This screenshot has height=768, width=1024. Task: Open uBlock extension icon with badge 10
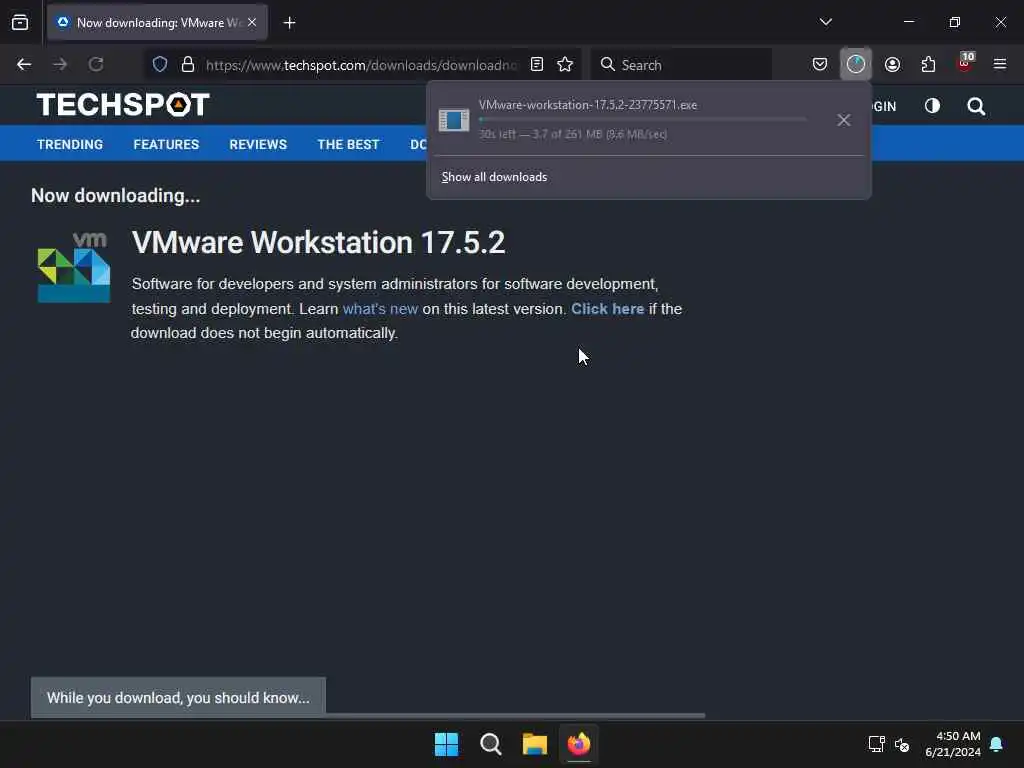tap(965, 63)
